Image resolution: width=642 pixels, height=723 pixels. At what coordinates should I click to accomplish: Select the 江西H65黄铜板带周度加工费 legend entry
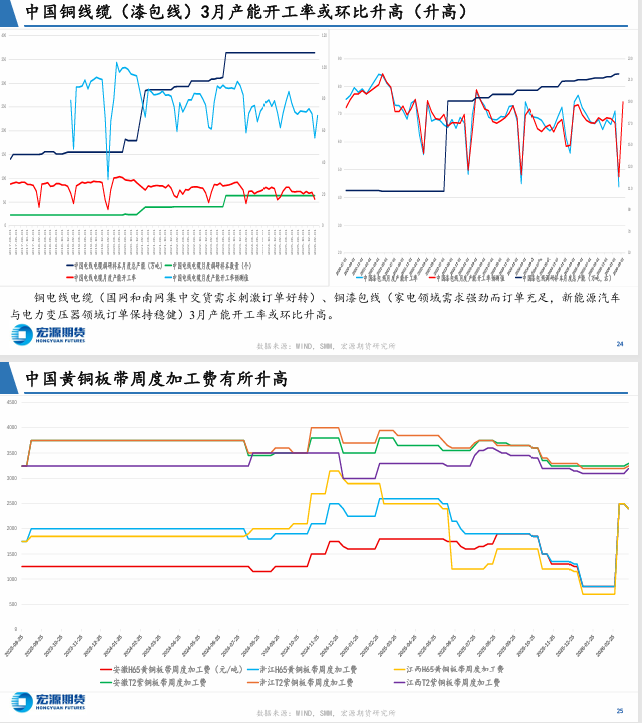click(x=449, y=669)
